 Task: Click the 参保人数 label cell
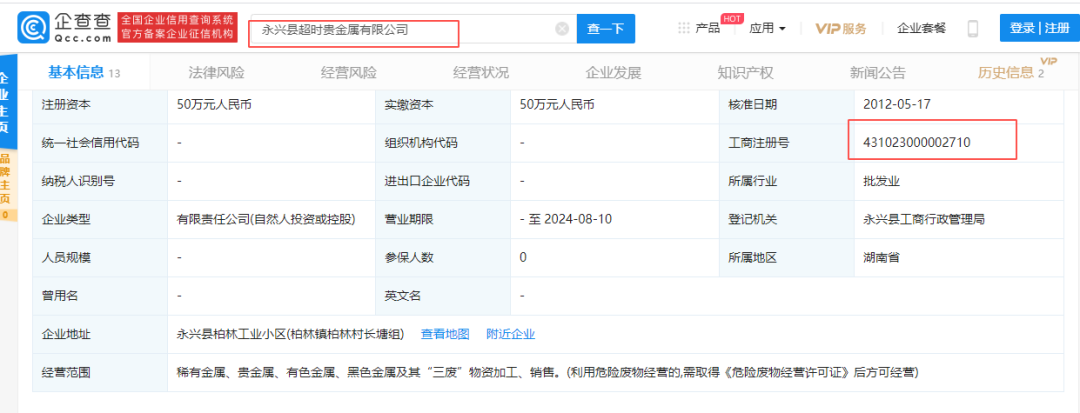click(443, 258)
